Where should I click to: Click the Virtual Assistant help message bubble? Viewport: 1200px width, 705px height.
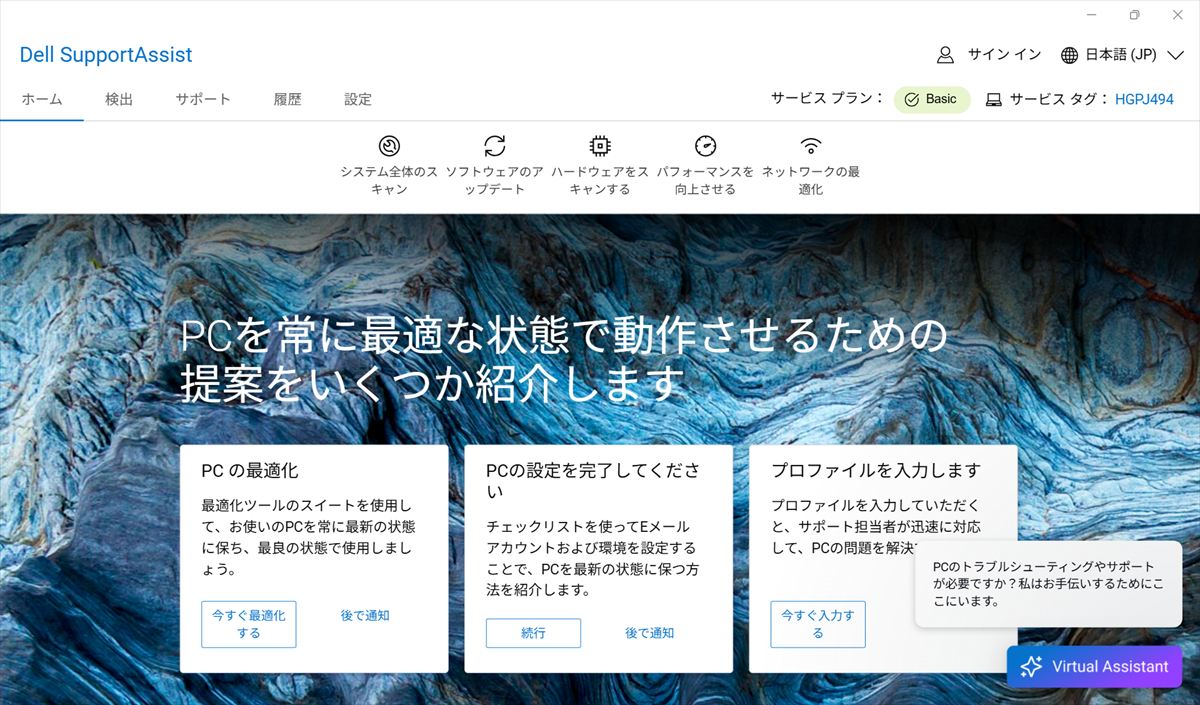[x=1049, y=584]
